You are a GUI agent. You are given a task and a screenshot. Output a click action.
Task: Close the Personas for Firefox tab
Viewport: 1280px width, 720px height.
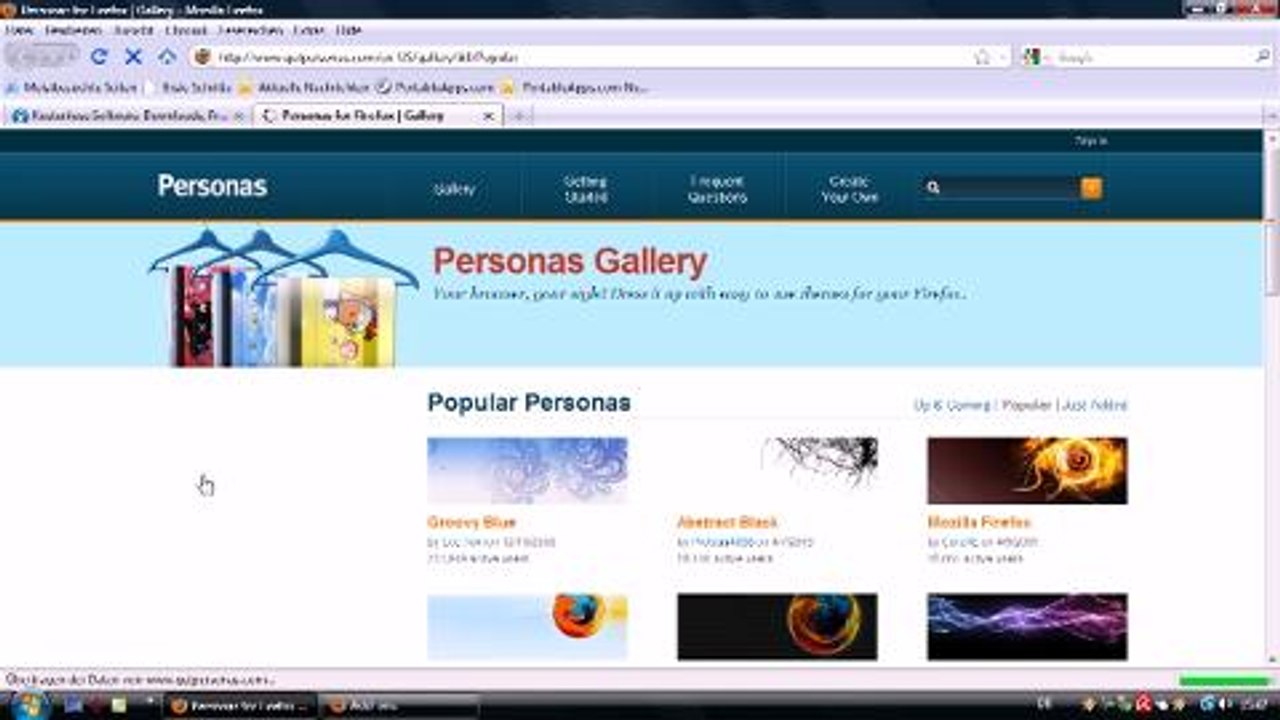(x=488, y=116)
